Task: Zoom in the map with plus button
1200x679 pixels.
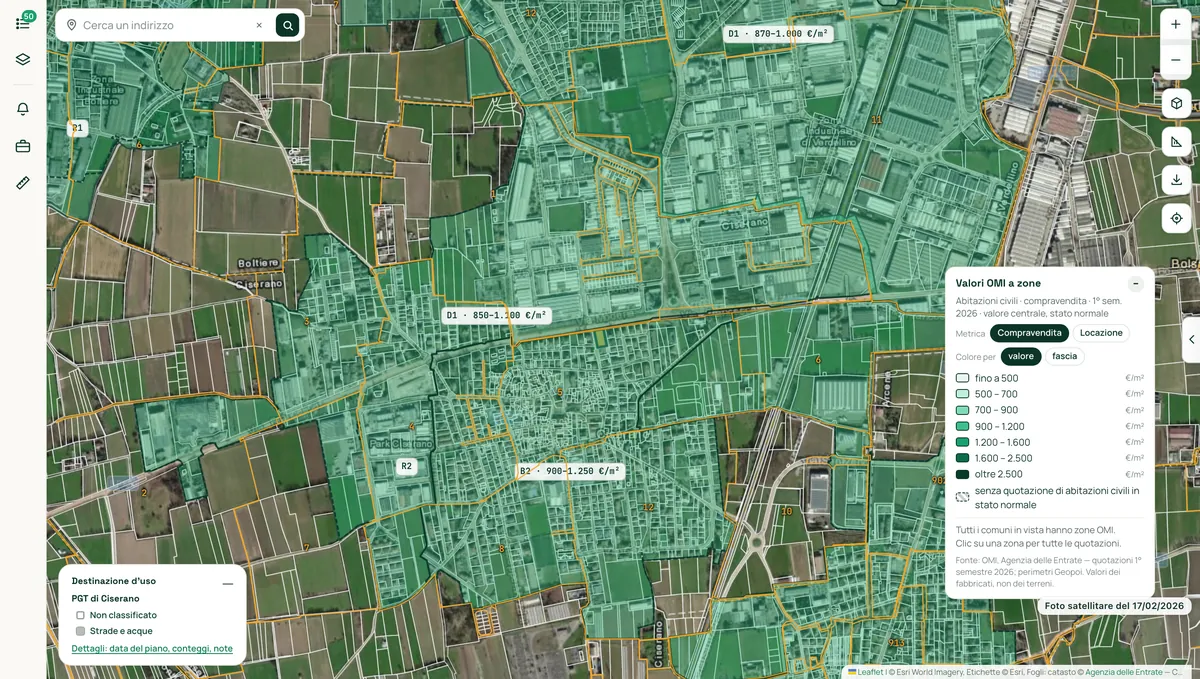Action: click(x=1176, y=25)
